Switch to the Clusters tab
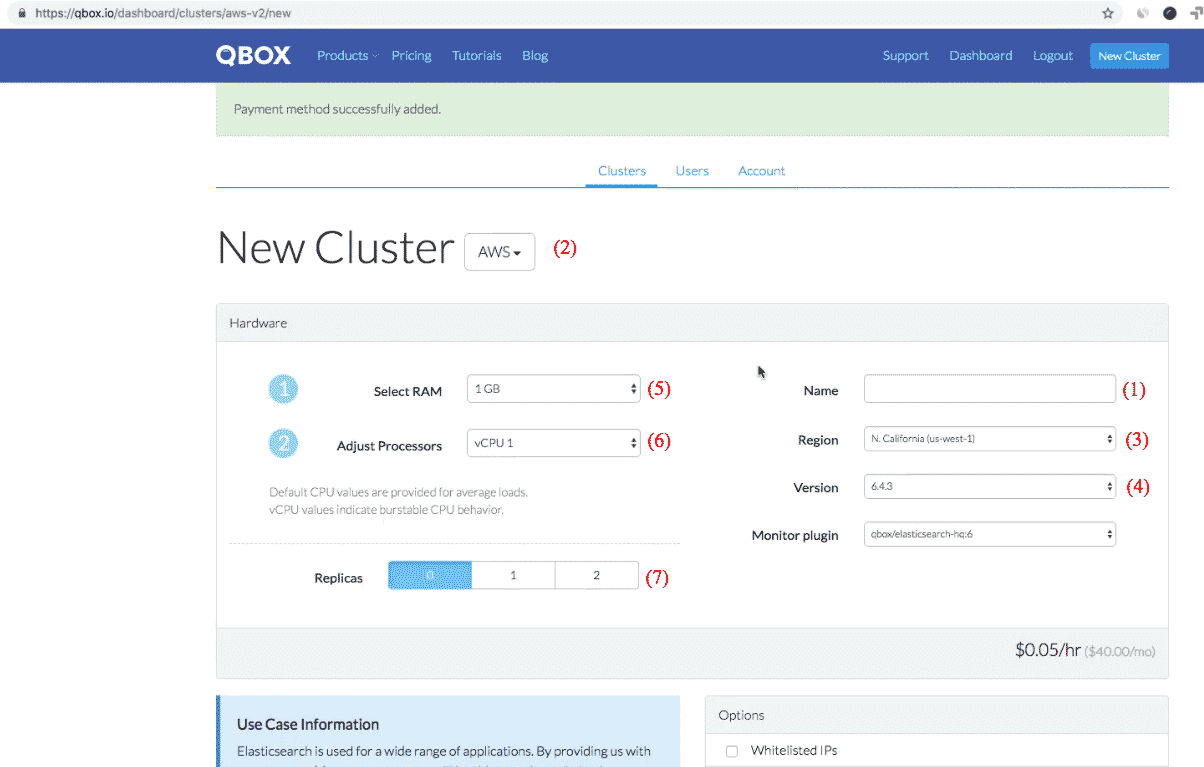Screen dimensions: 1204x767 (x=622, y=171)
